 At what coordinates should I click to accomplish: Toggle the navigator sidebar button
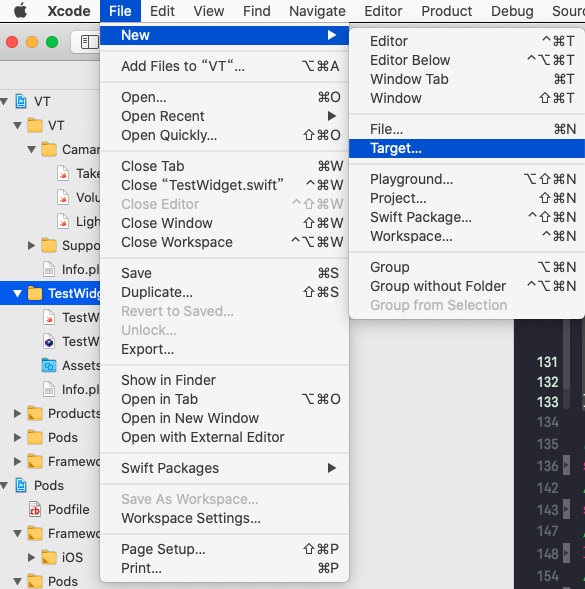[x=89, y=42]
